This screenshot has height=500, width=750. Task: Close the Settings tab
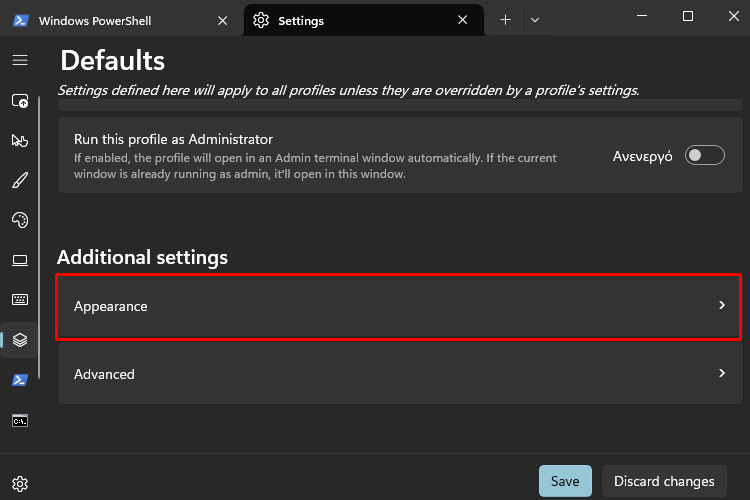pyautogui.click(x=462, y=20)
